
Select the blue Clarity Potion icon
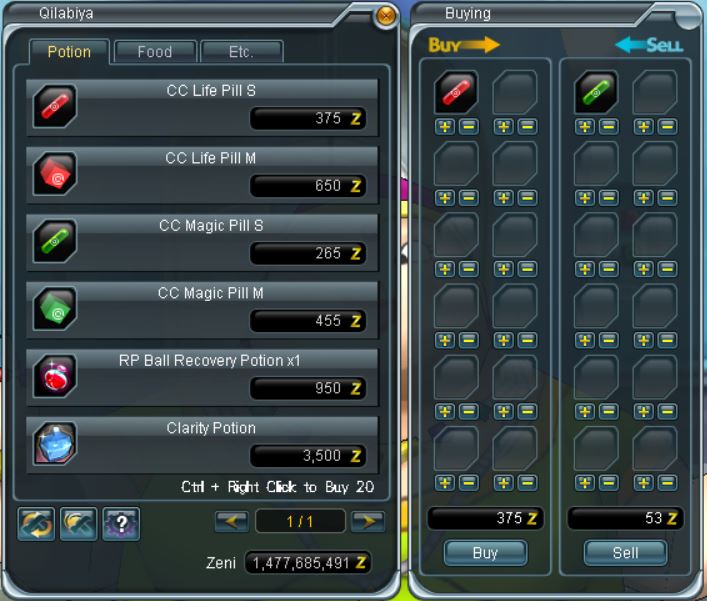[x=55, y=444]
